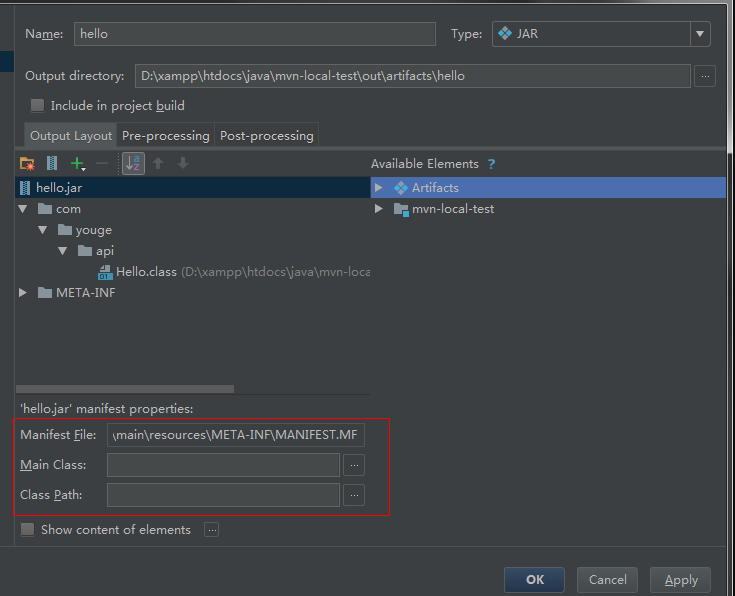Toggle the Show content of elements checkbox

coord(28,530)
